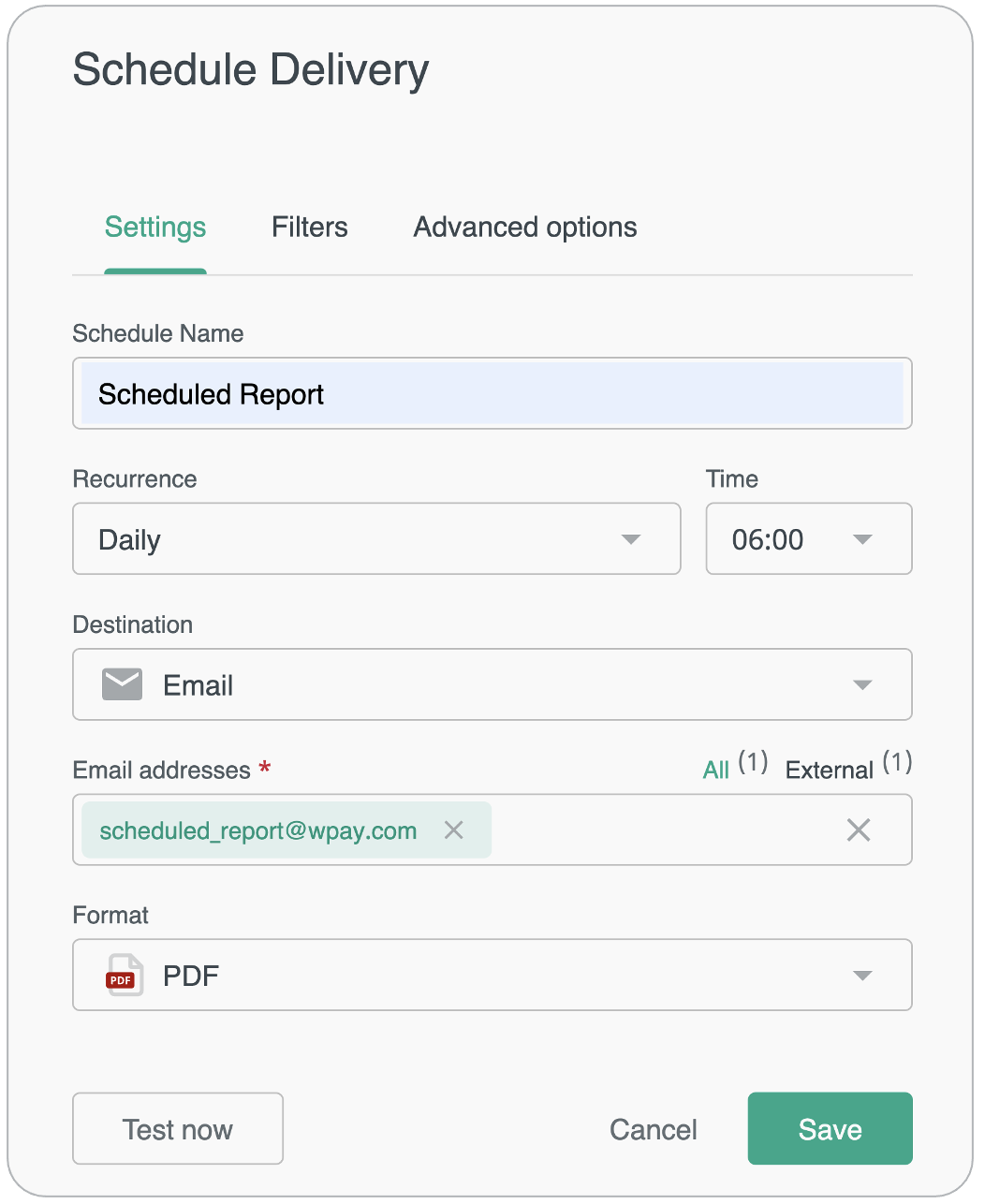The width and height of the screenshot is (985, 1204).
Task: Select the External (1) email filter
Action: 831,769
